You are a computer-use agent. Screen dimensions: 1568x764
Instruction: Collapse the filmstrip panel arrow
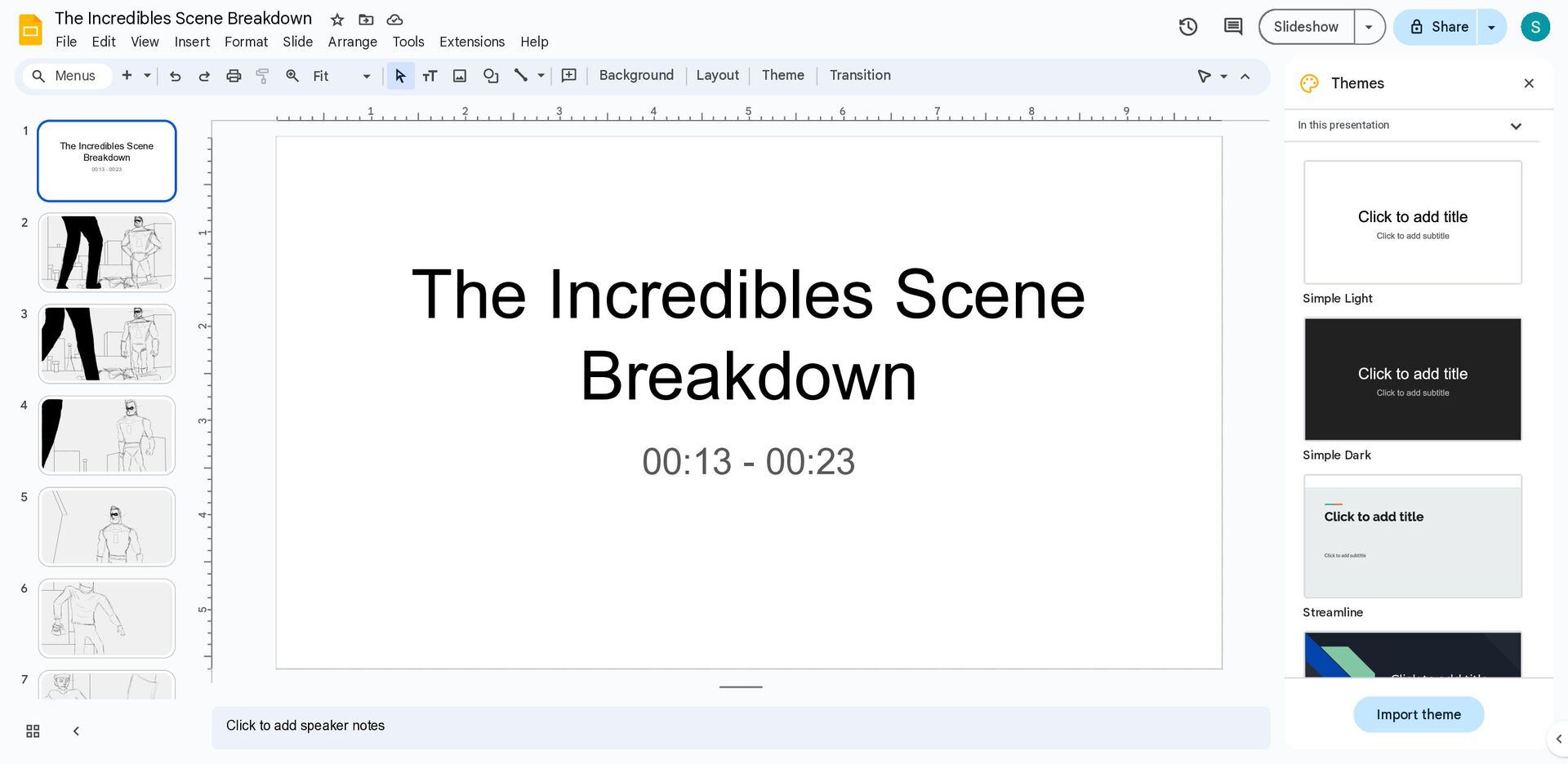pyautogui.click(x=76, y=731)
